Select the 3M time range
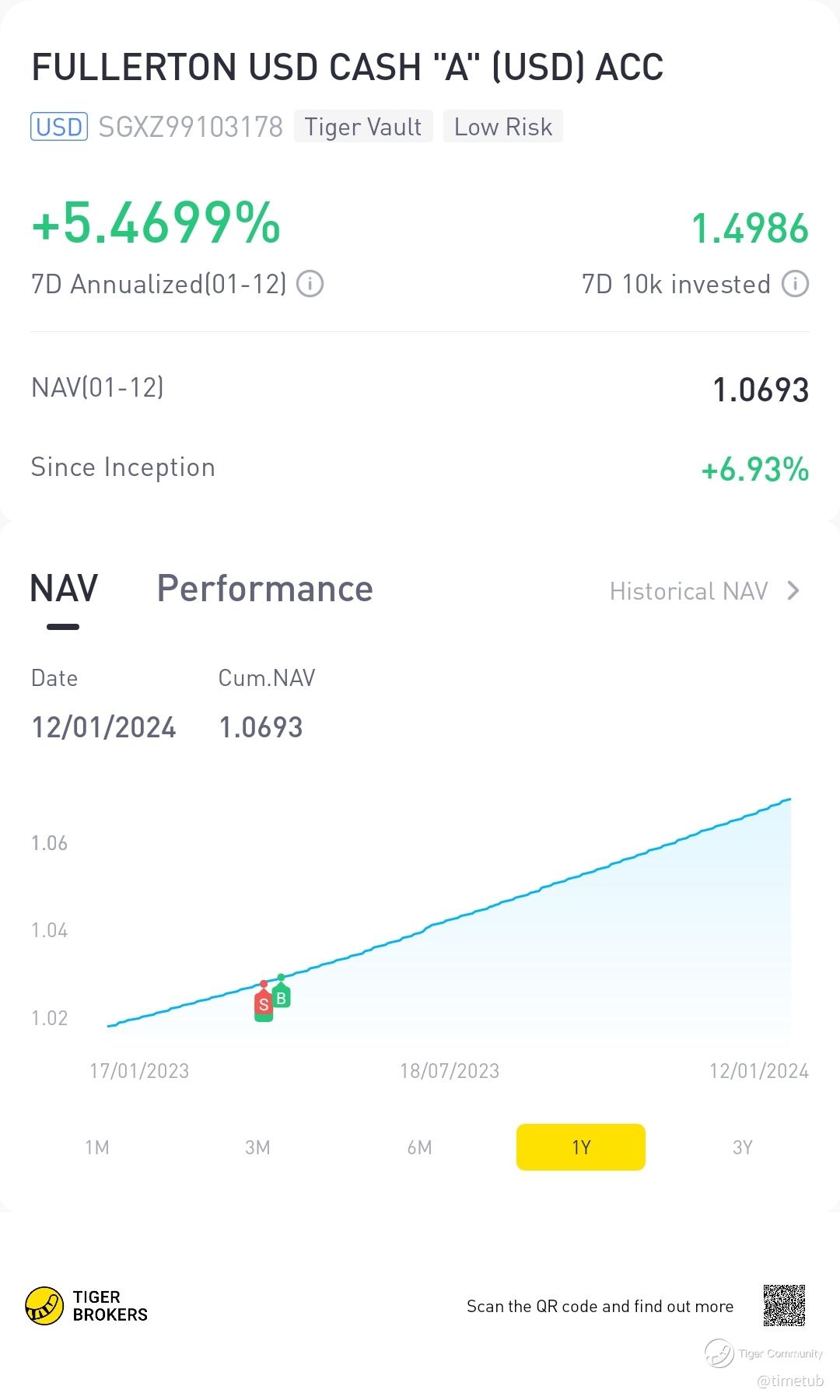Viewport: 840px width, 1400px height. pyautogui.click(x=257, y=1147)
